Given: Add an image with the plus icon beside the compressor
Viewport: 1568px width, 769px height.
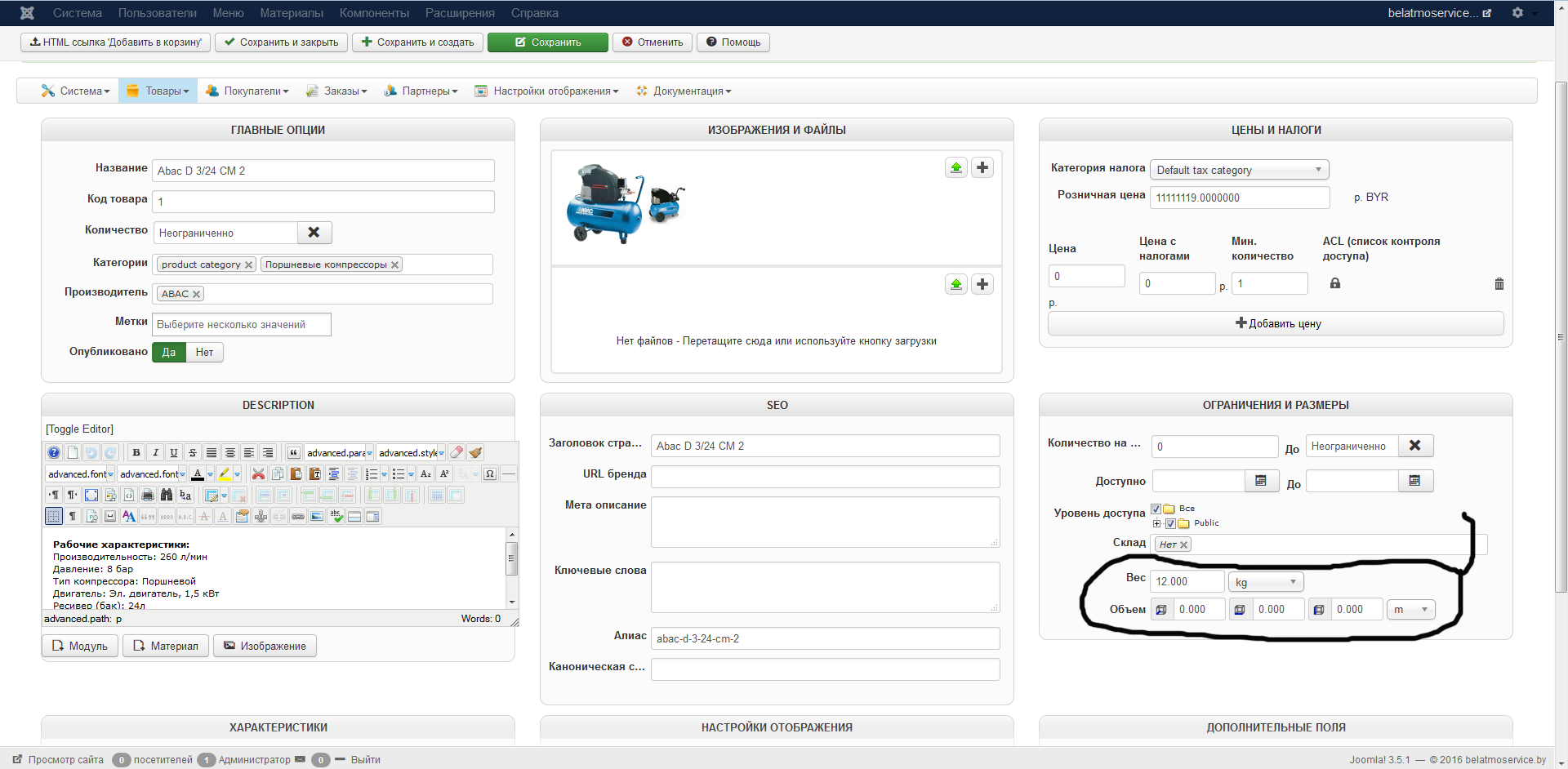Looking at the screenshot, I should tap(982, 168).
